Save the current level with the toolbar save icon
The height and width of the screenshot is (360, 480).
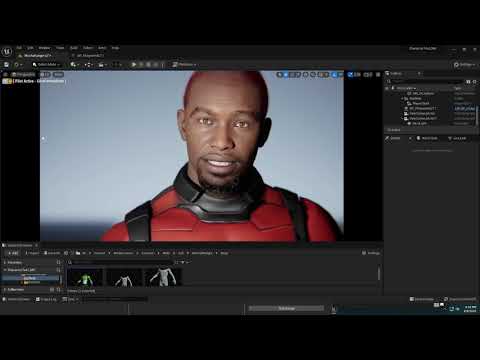click(x=6, y=65)
